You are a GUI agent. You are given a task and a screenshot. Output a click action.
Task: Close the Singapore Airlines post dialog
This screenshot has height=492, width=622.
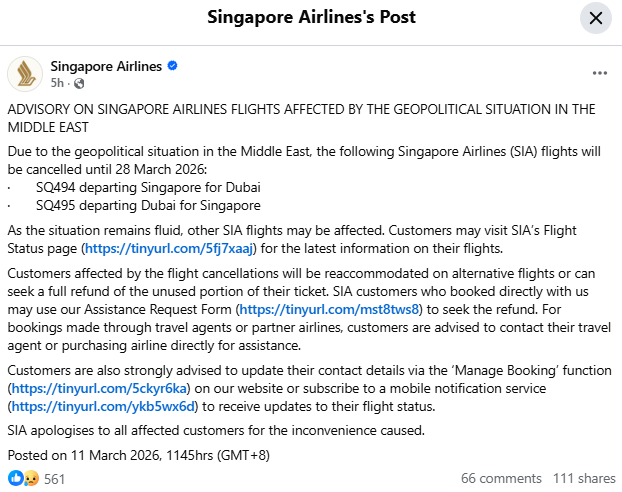(596, 18)
